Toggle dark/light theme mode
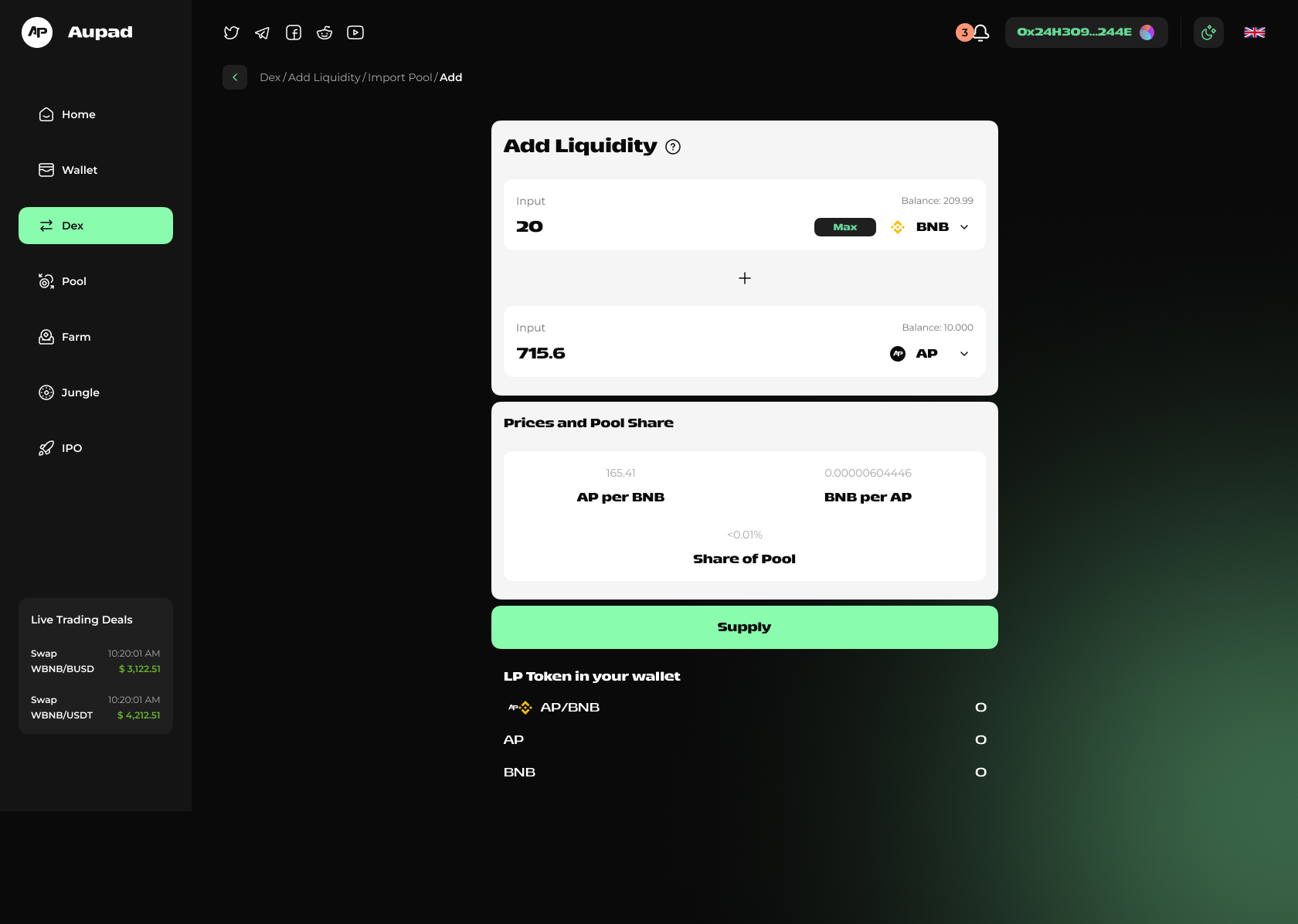1298x924 pixels. (1208, 32)
